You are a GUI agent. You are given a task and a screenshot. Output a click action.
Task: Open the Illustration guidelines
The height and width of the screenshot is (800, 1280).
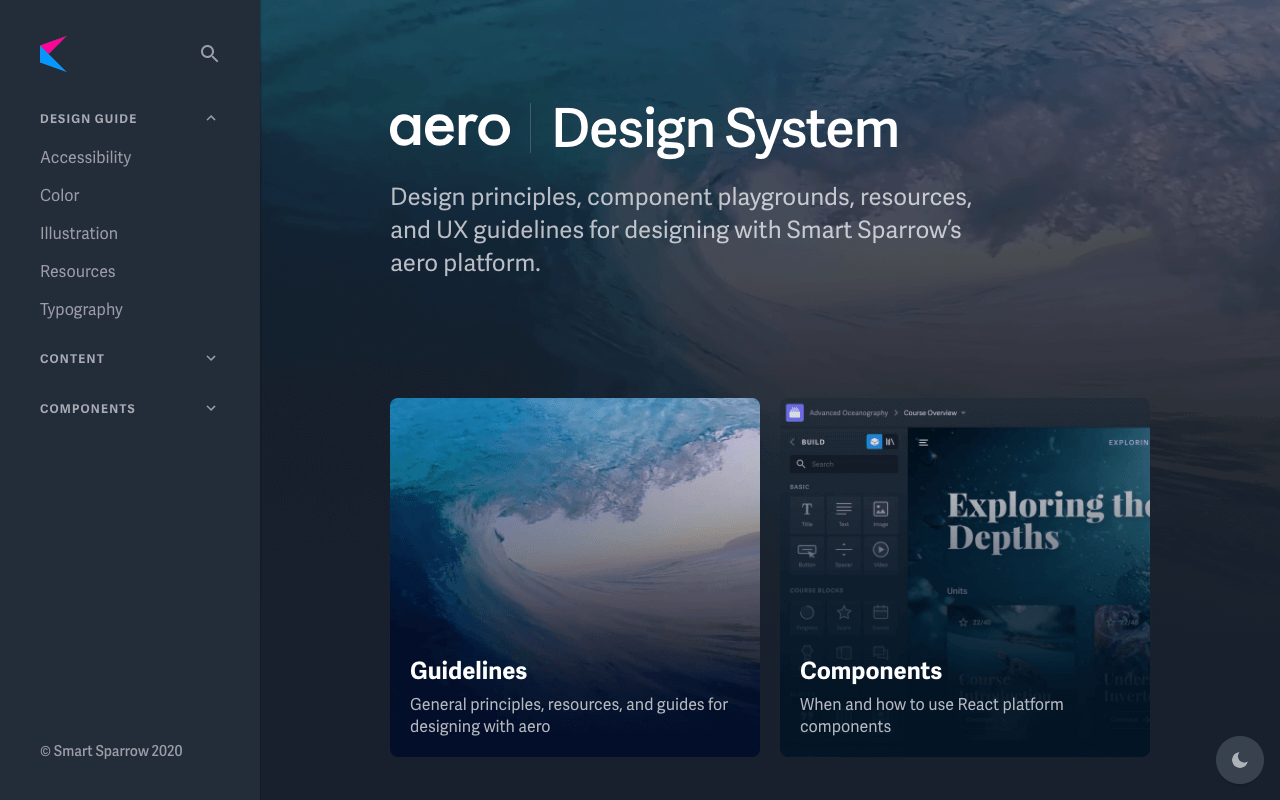click(79, 233)
